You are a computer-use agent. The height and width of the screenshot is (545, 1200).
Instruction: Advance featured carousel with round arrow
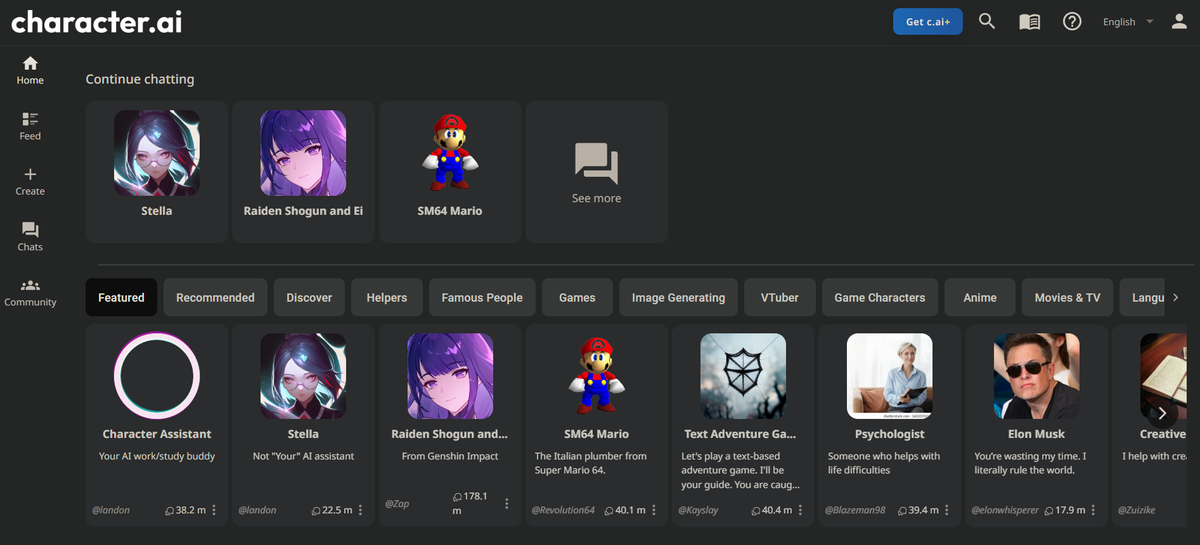pyautogui.click(x=1161, y=413)
